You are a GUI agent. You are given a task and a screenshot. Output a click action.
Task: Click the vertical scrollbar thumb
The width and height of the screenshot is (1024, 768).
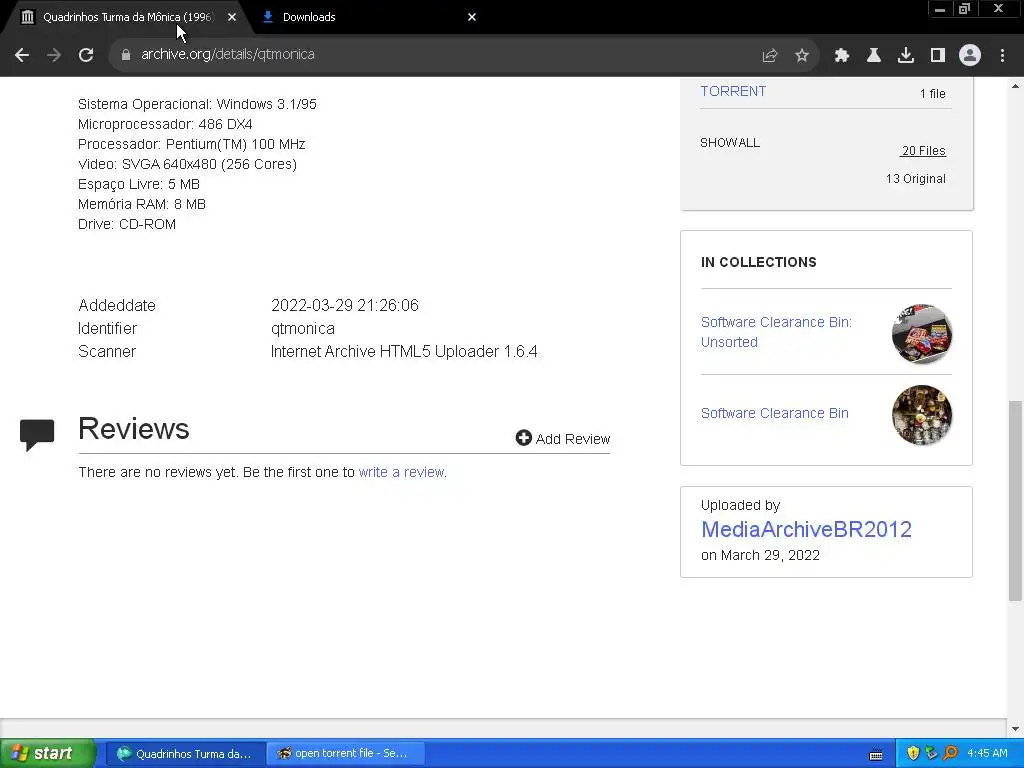click(x=1015, y=501)
